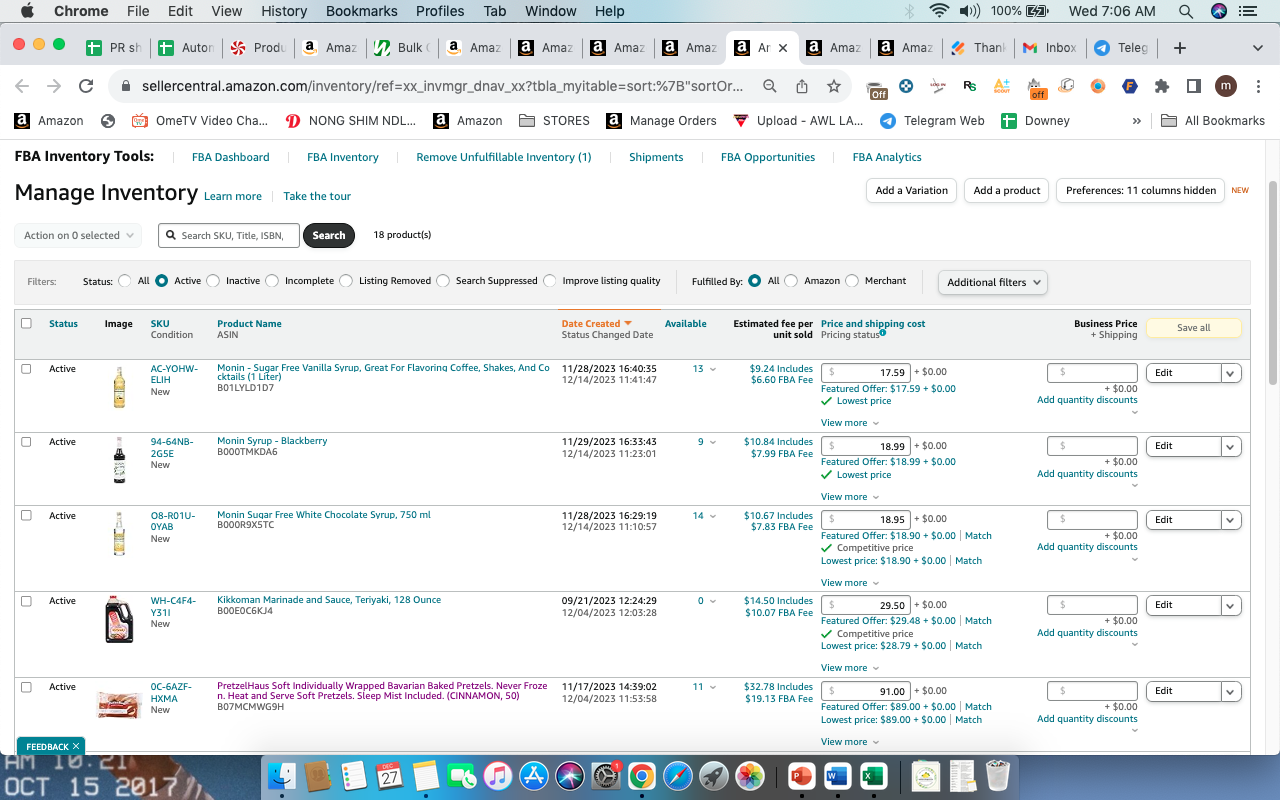1280x800 pixels.
Task: Launch FaceTime from the Dock
Action: point(461,775)
